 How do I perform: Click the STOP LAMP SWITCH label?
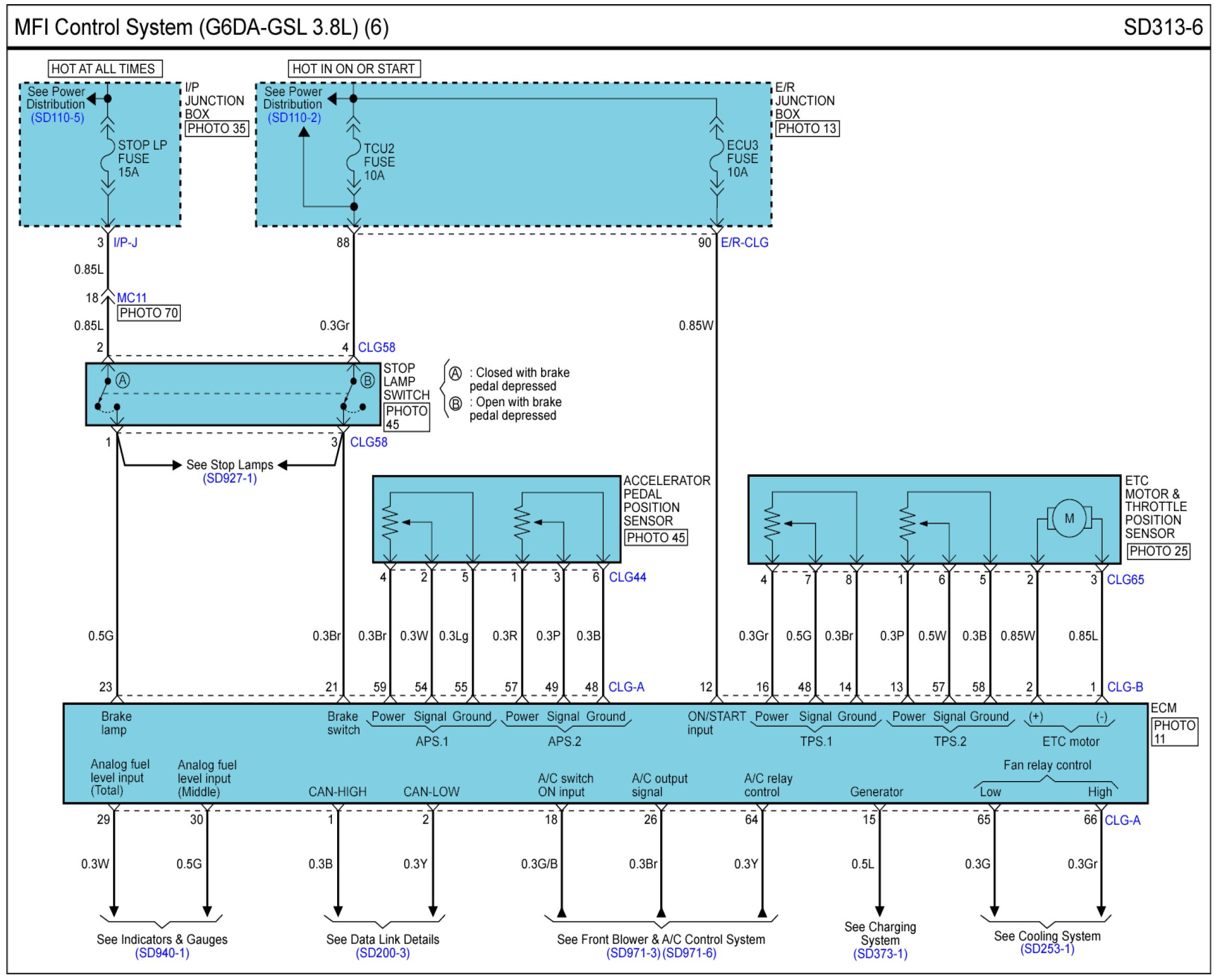pos(406,382)
